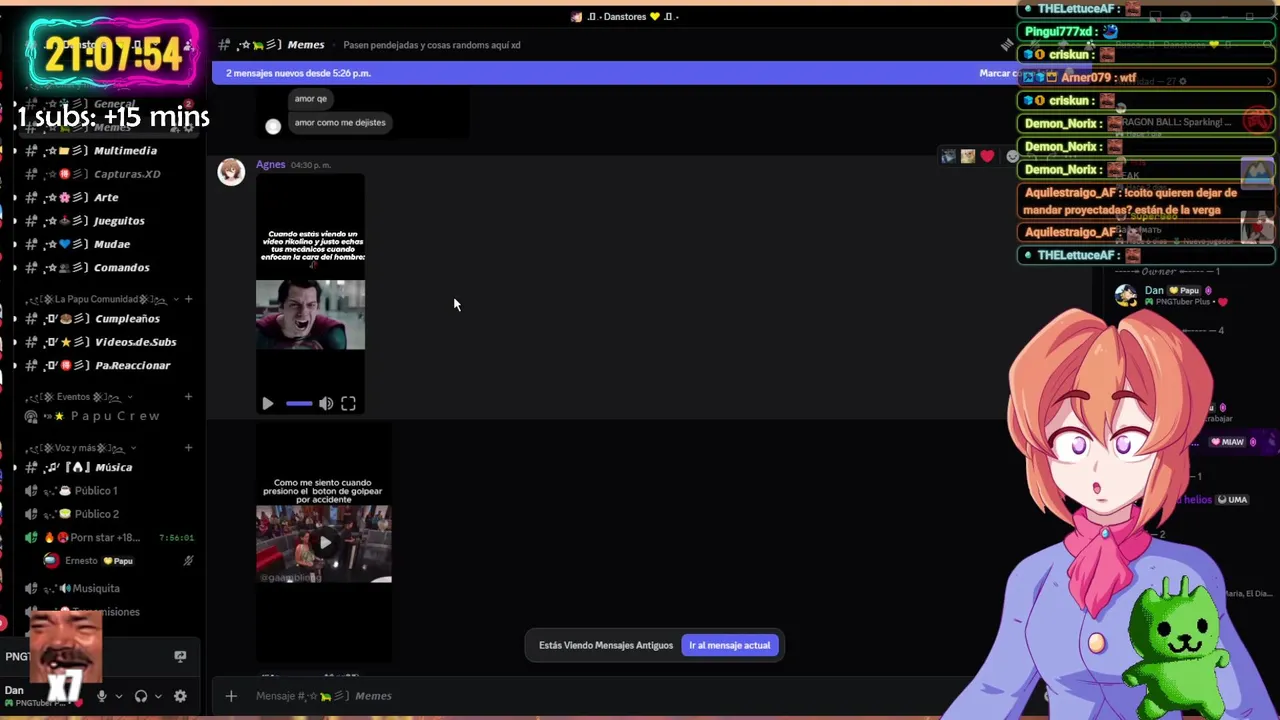The height and width of the screenshot is (720, 1280).
Task: Add channel to Eventos category
Action: 188,397
